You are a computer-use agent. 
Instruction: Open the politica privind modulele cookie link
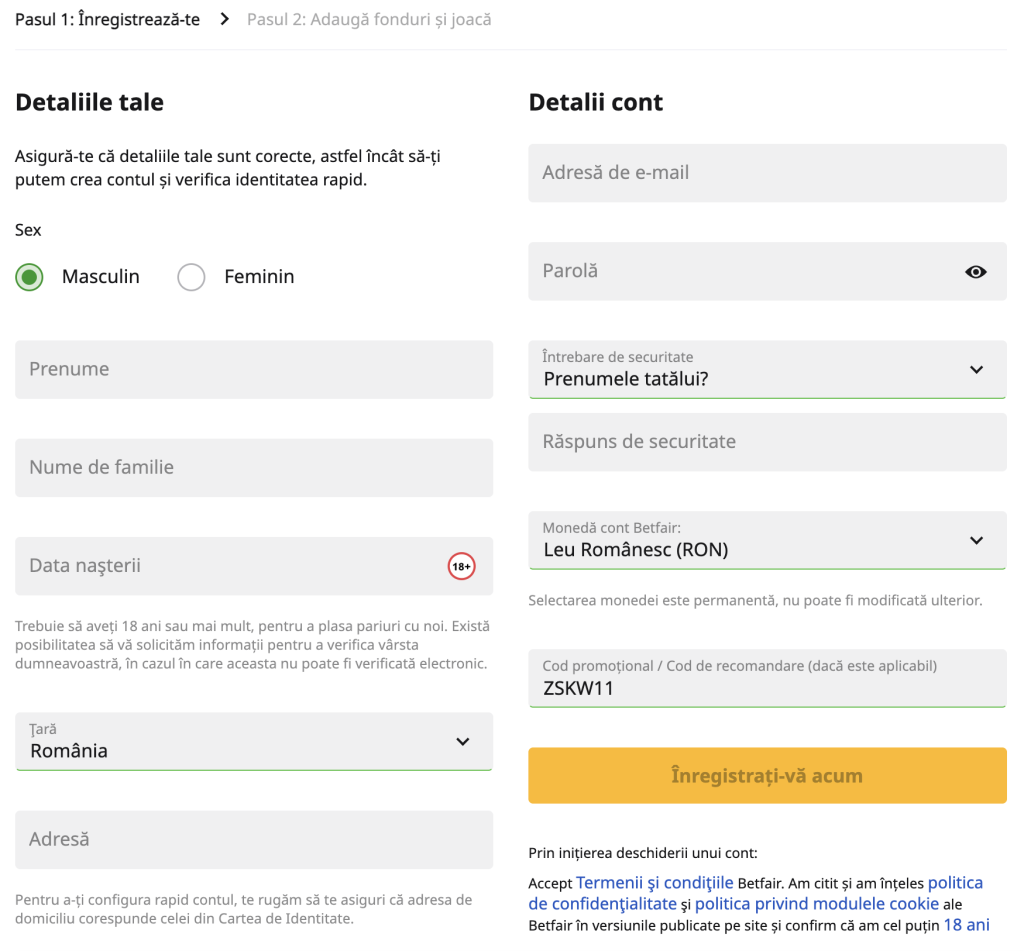pos(816,904)
